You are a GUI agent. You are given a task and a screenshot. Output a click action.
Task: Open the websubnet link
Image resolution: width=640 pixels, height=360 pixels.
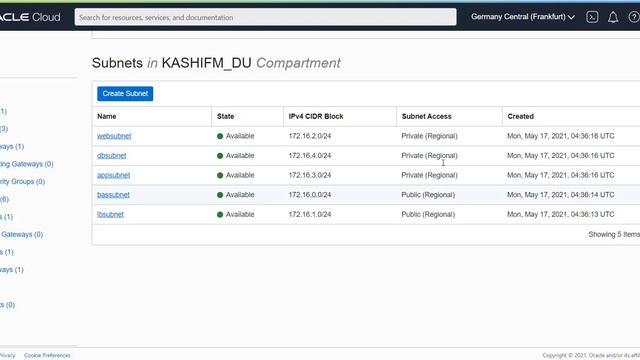point(114,136)
